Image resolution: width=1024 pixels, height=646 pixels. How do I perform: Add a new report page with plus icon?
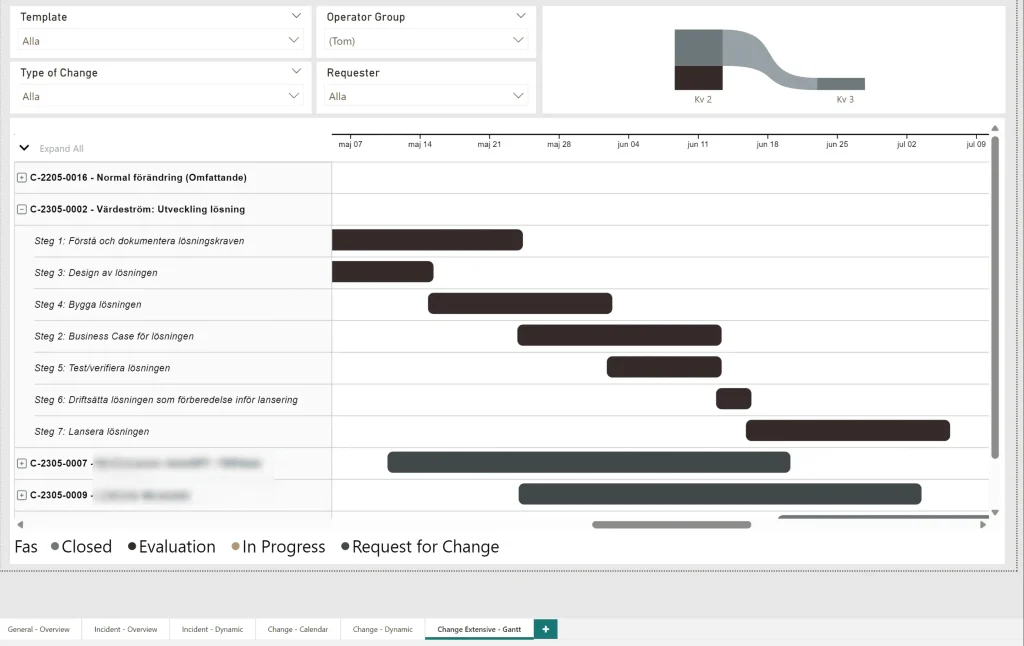point(545,629)
